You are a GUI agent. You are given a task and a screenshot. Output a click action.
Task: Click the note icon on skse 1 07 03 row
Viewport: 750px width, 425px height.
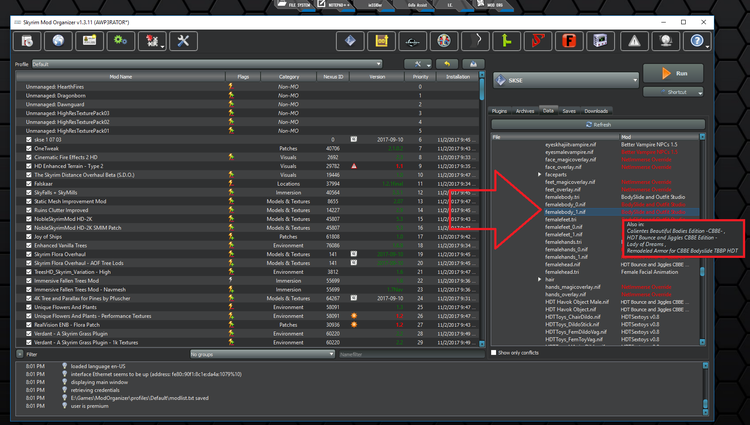(x=353, y=140)
